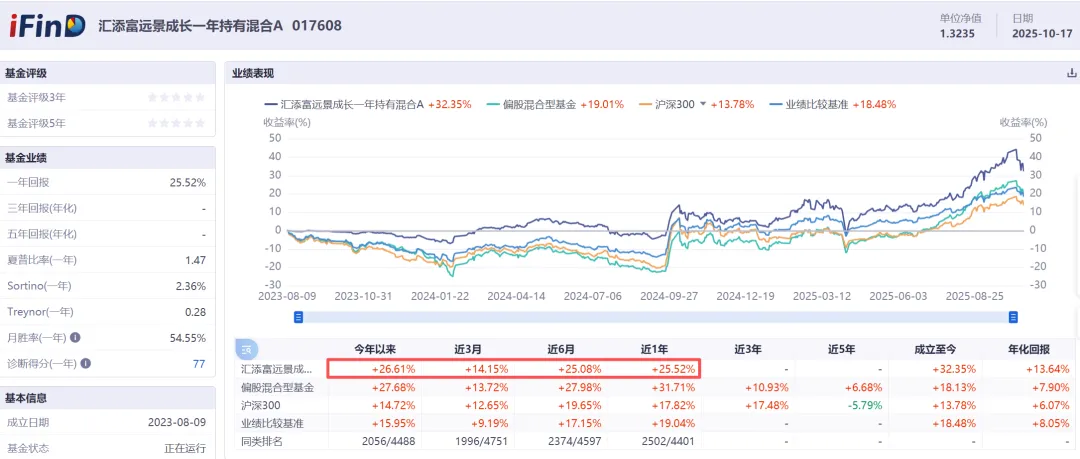
Task: Click the info icon next to 诊断得分(一年)
Action: [x=85, y=364]
